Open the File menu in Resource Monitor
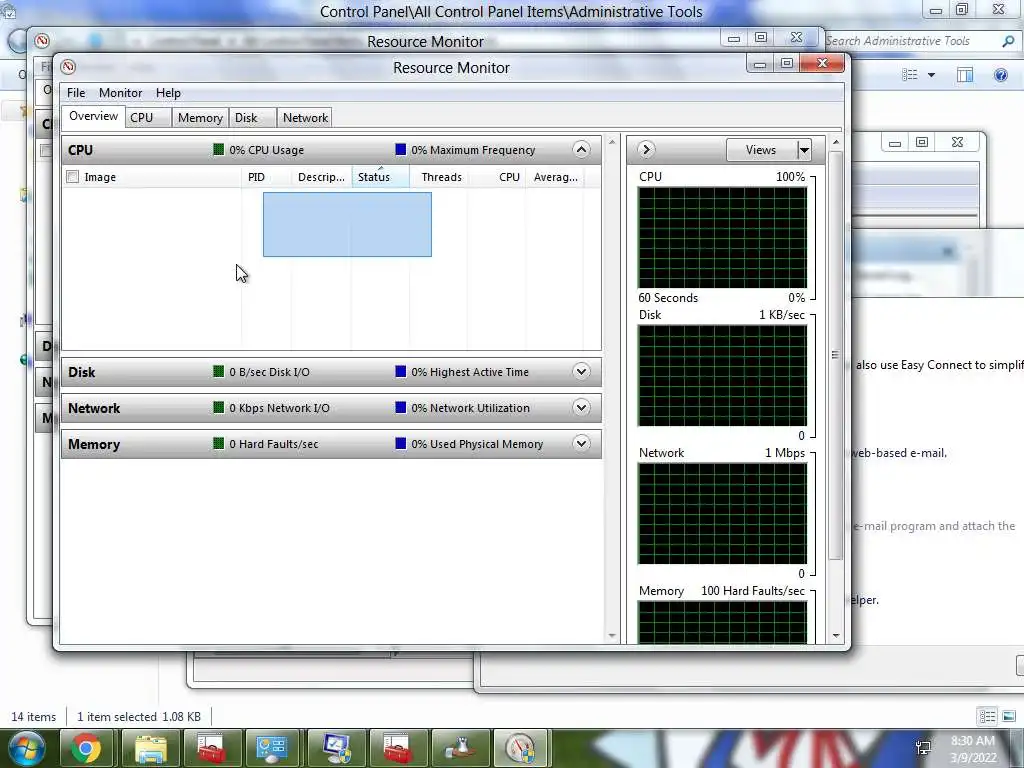The width and height of the screenshot is (1024, 768). tap(76, 93)
